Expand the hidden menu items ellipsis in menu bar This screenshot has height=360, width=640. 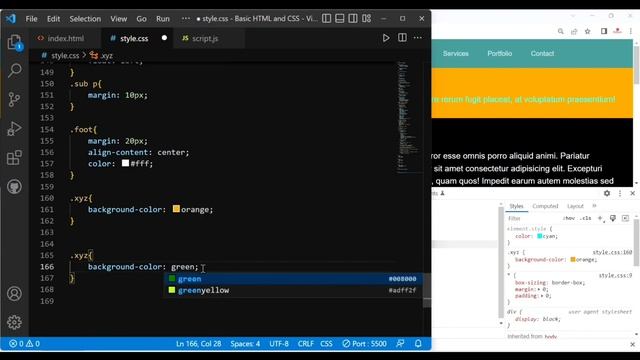pyautogui.click(x=186, y=19)
